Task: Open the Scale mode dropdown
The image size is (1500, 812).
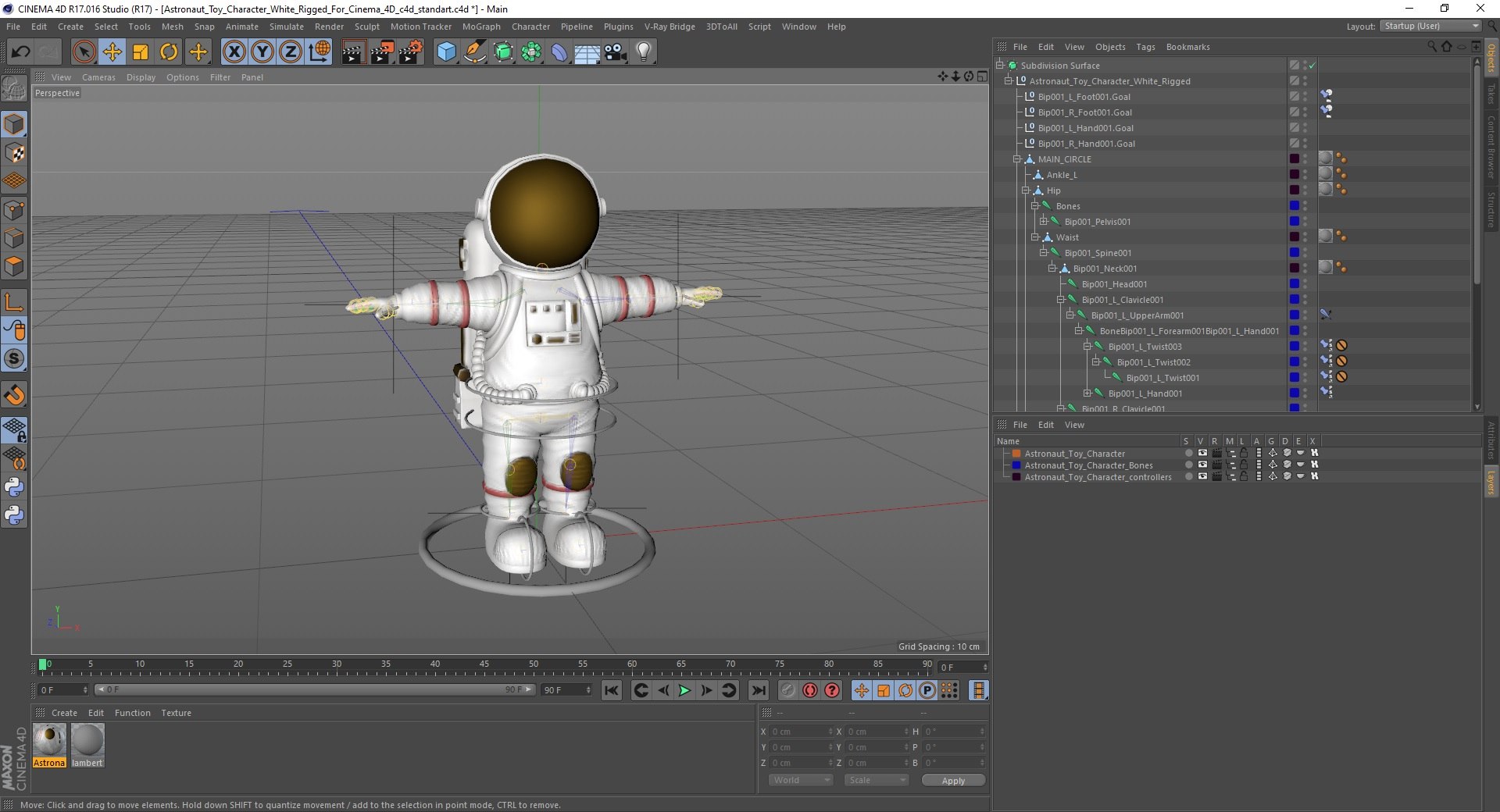Action: click(876, 780)
